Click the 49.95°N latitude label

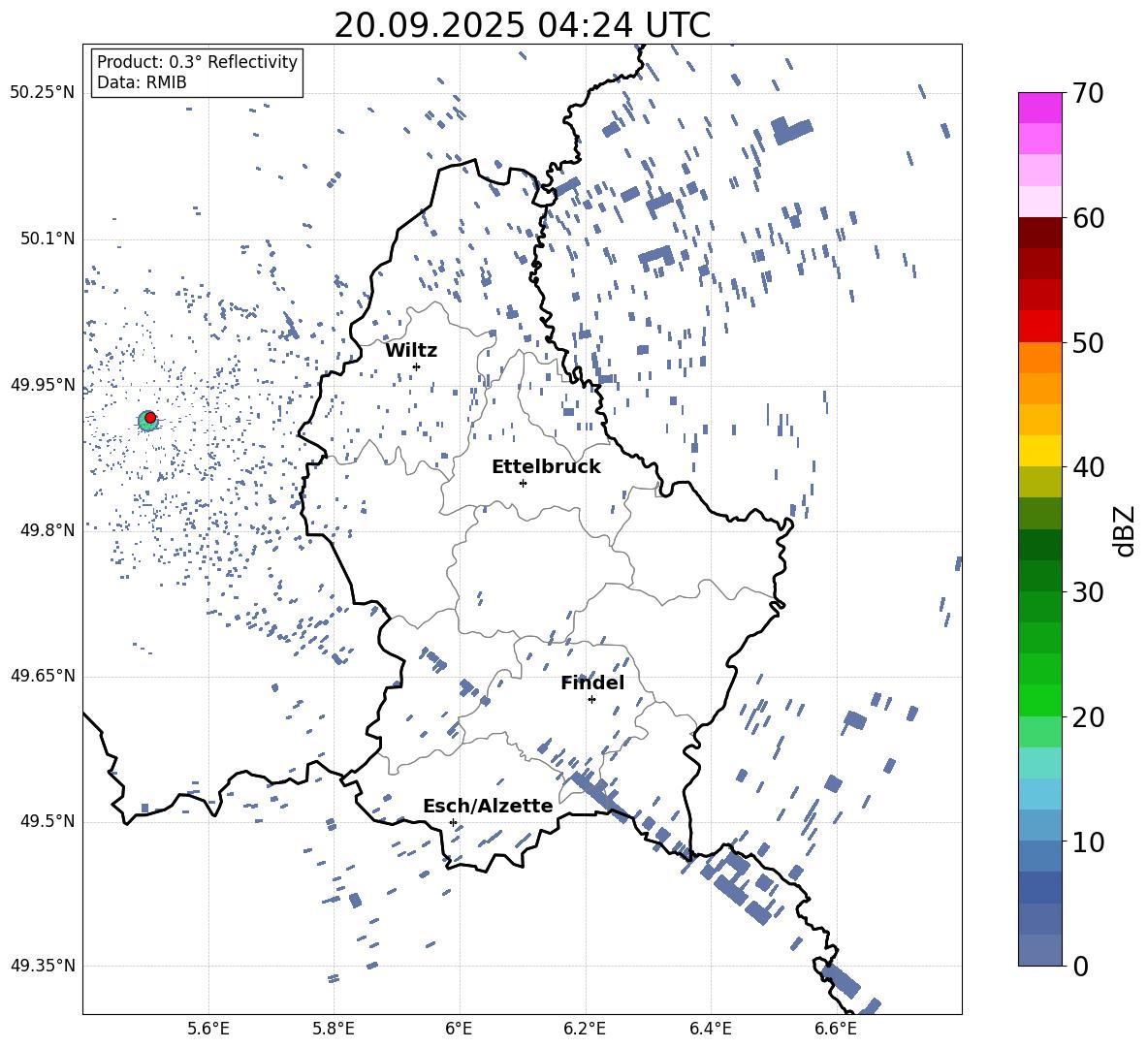pyautogui.click(x=43, y=385)
